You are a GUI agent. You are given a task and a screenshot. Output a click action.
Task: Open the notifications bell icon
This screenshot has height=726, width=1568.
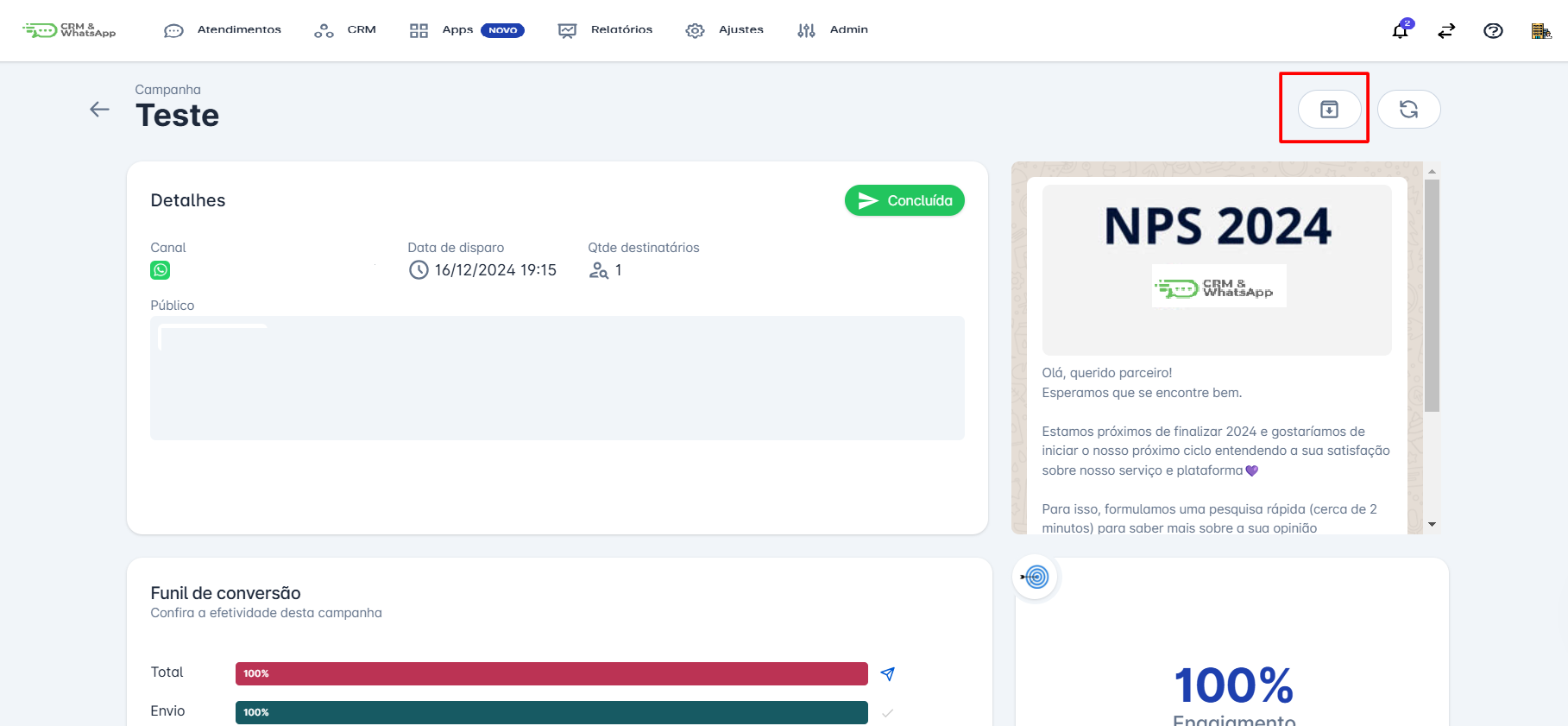click(x=1400, y=31)
